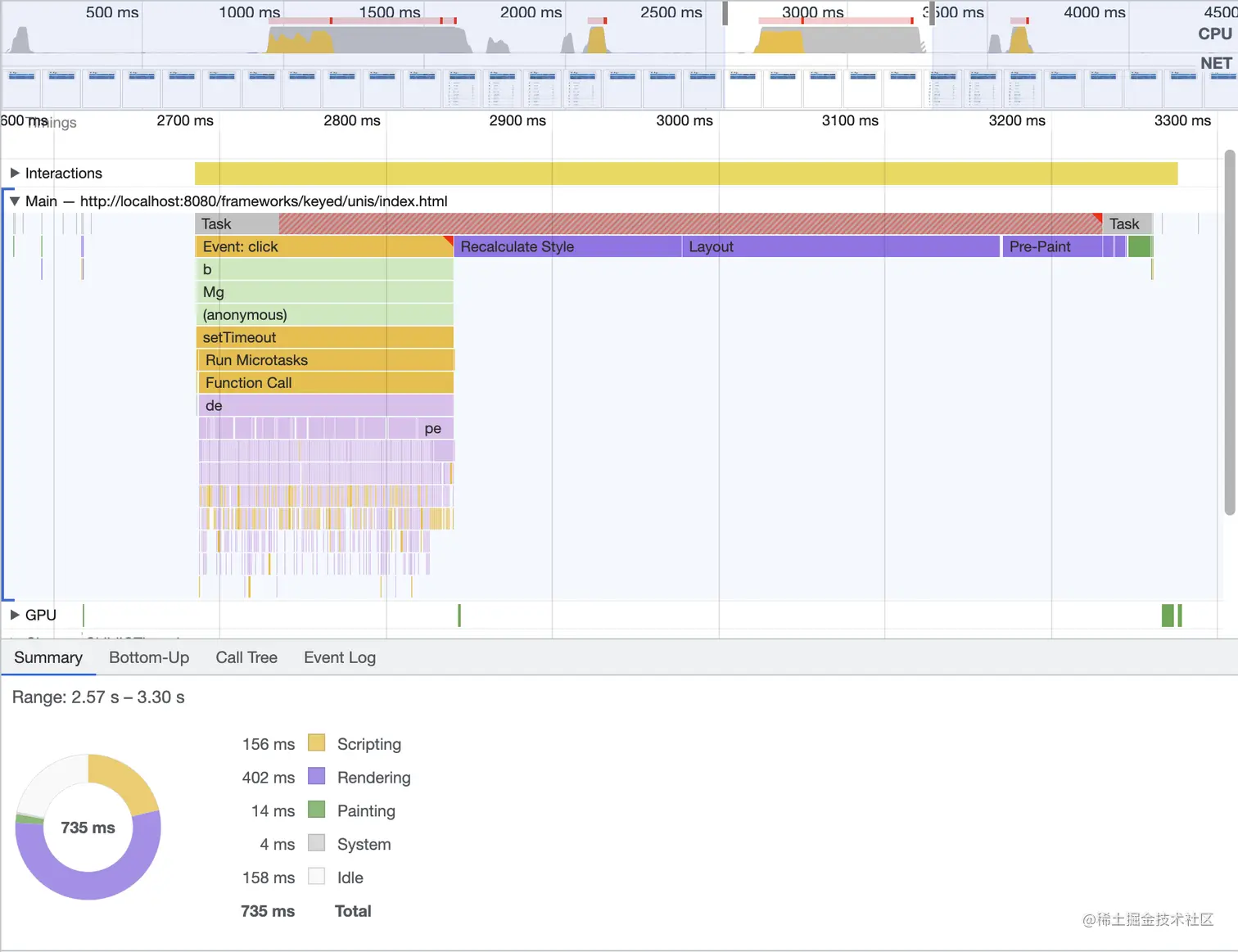Select the 'b' function call entry
The image size is (1238, 952).
[x=324, y=269]
